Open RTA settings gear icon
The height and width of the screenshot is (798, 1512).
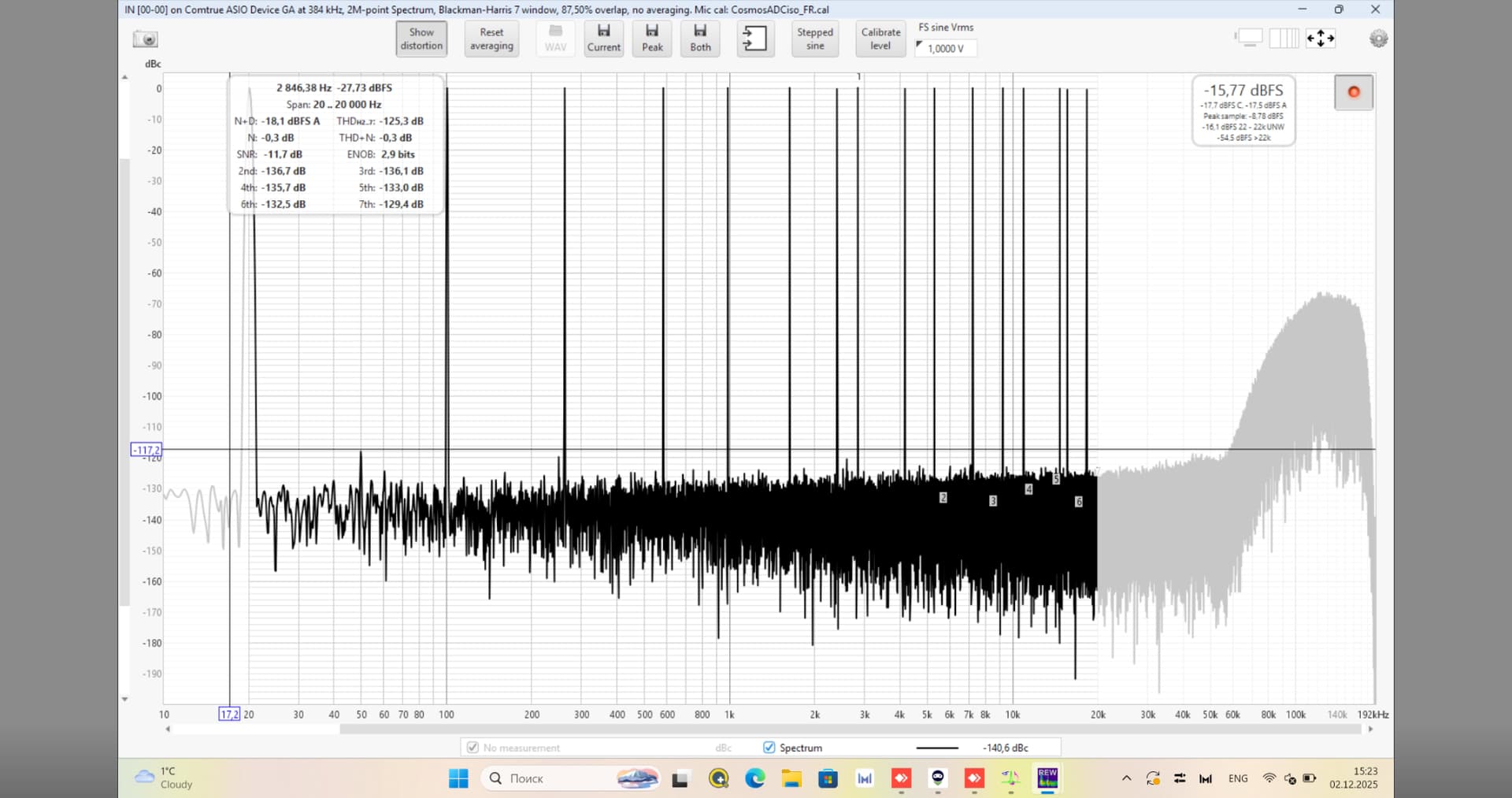click(x=1378, y=39)
